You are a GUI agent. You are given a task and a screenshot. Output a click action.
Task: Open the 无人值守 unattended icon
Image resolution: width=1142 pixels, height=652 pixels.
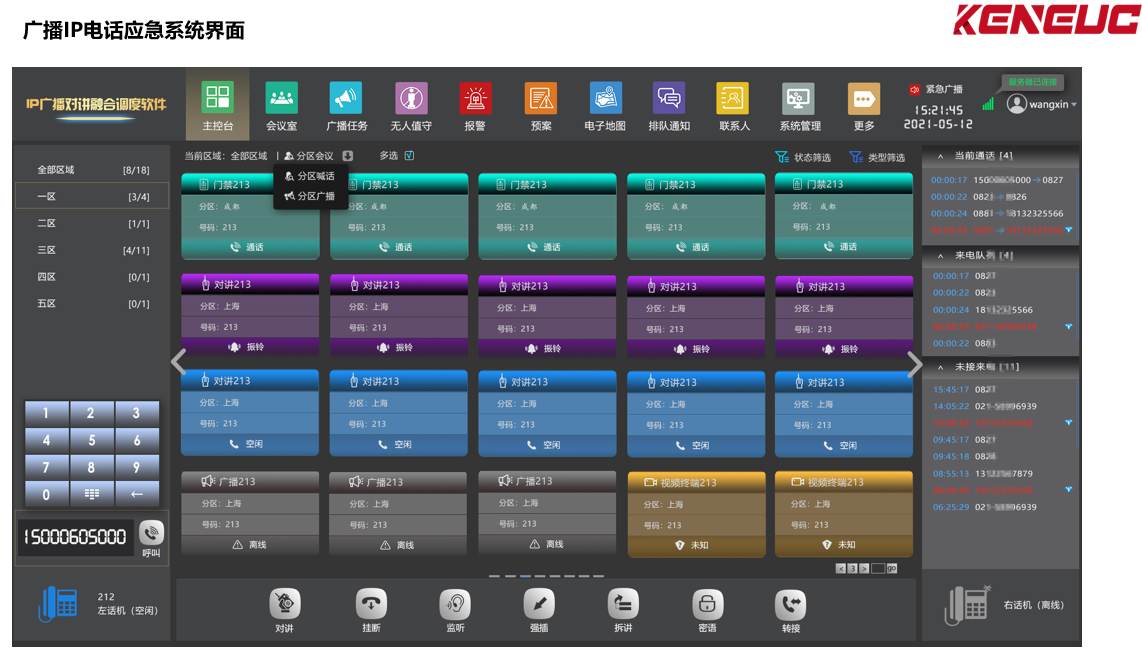click(411, 98)
